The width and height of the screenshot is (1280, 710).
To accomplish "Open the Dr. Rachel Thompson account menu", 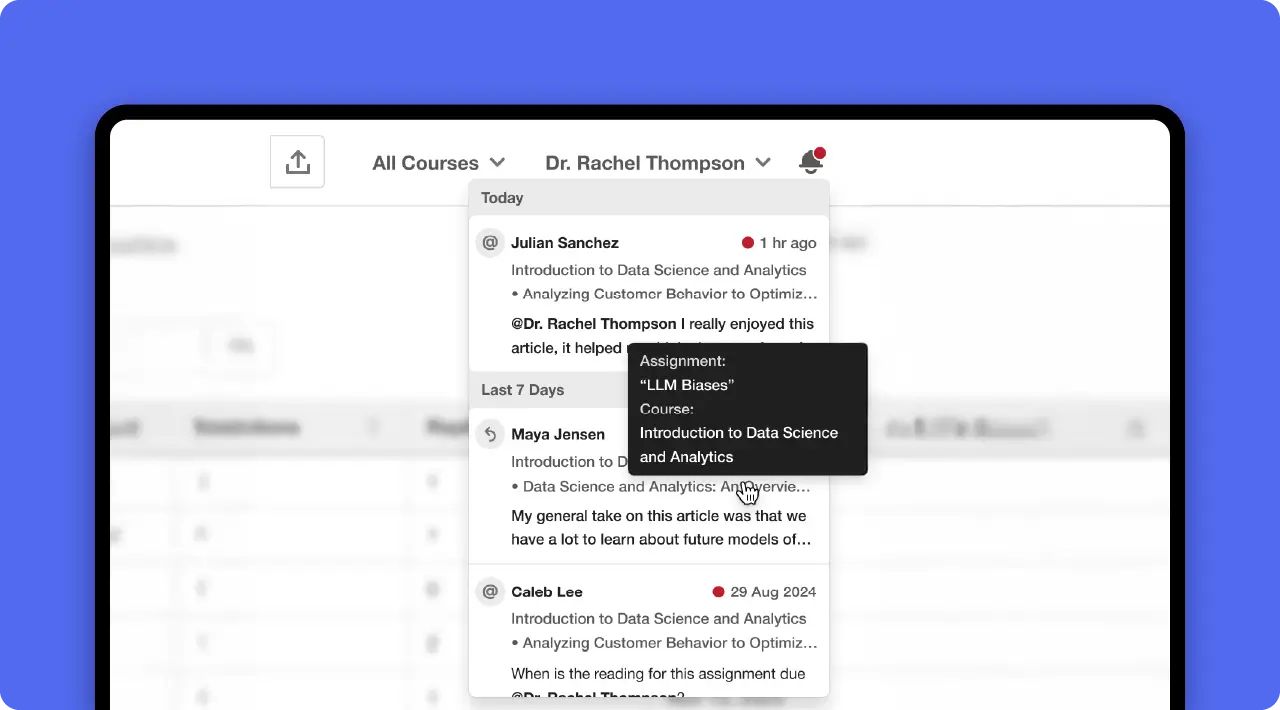I will 658,163.
